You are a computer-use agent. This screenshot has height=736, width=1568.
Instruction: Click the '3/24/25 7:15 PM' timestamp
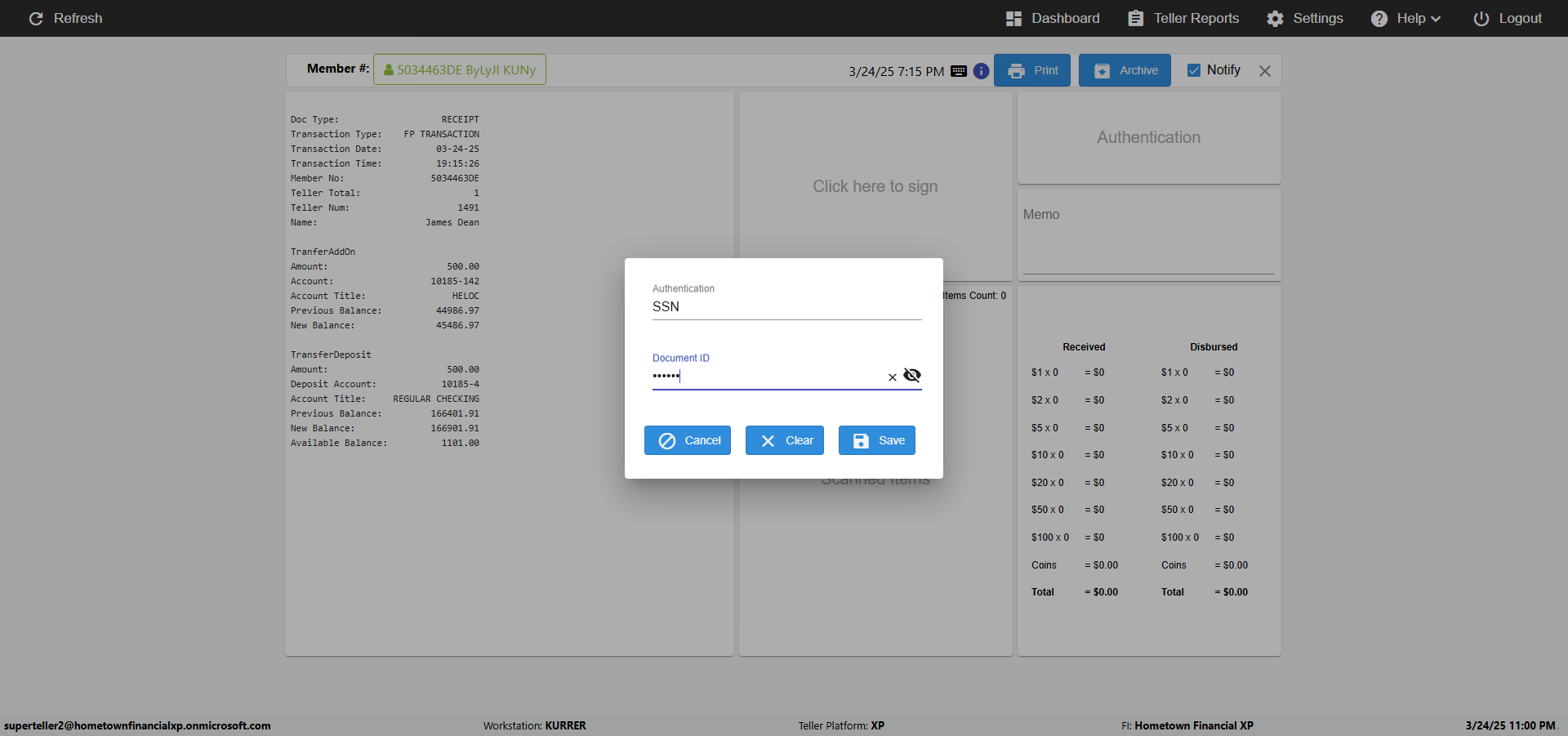896,71
